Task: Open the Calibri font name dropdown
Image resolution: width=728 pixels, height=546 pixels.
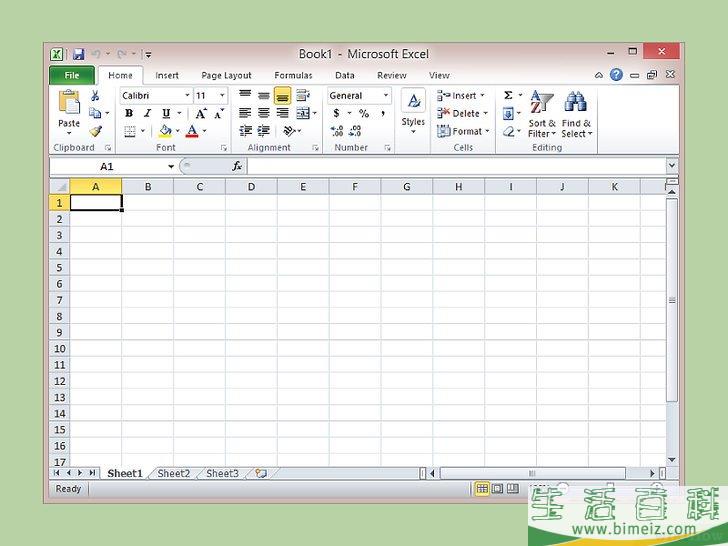Action: 187,96
